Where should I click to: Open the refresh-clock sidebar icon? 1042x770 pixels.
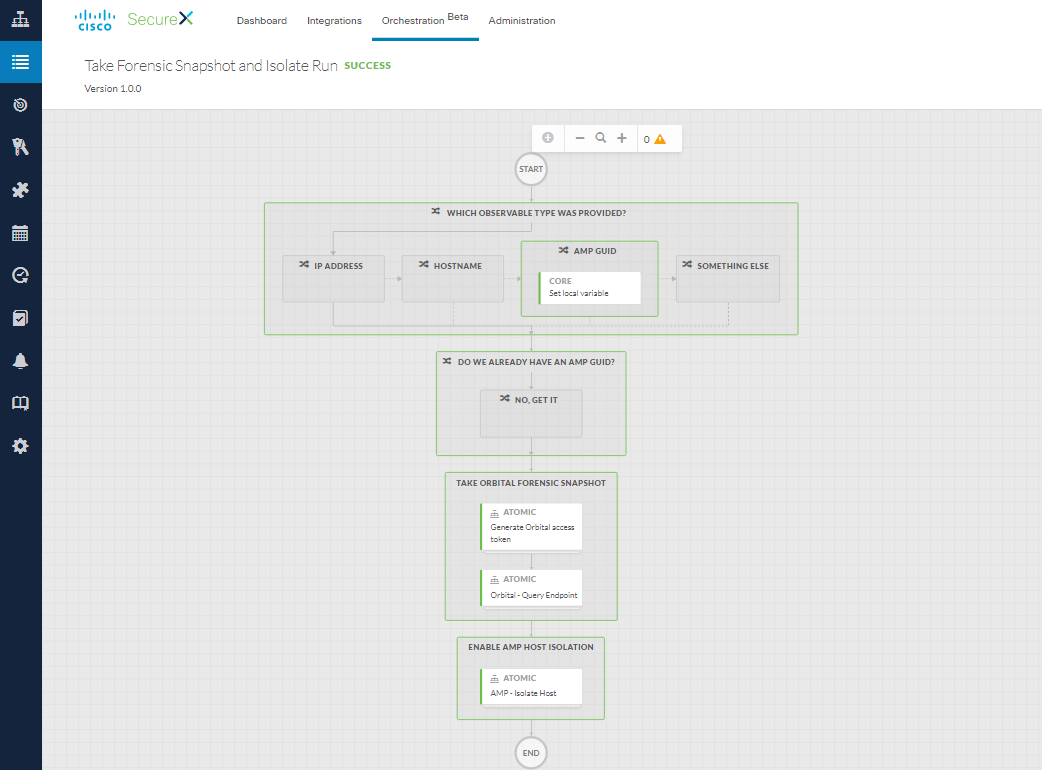click(21, 275)
